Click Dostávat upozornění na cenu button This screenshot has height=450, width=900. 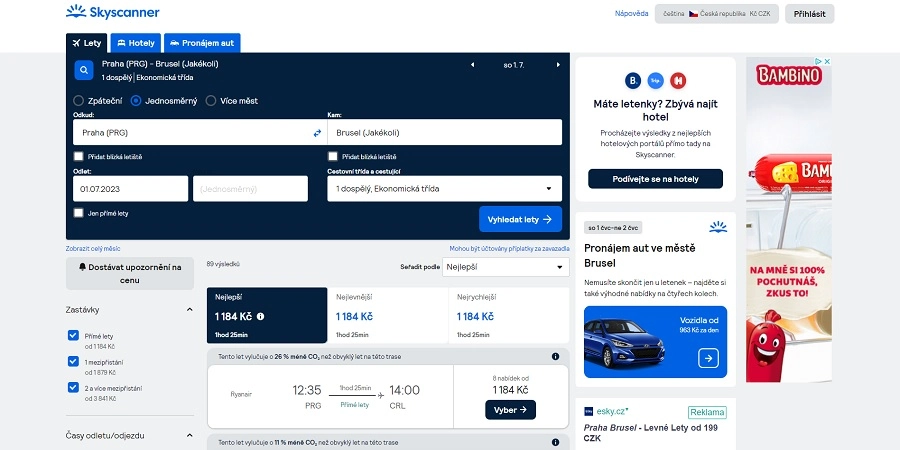point(130,274)
